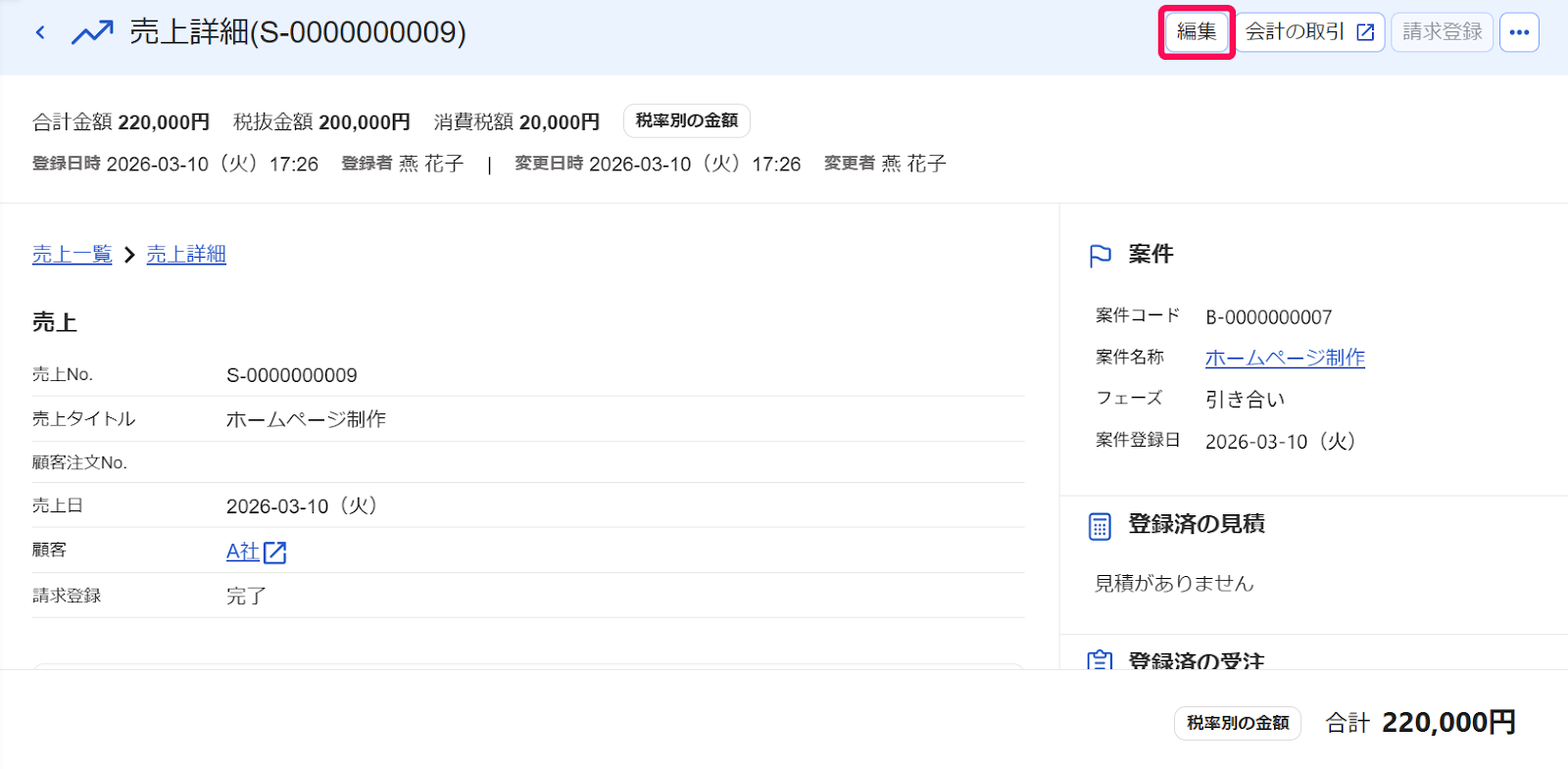Open the ホームページ制作 project link
The height and width of the screenshot is (769, 1568).
click(1285, 359)
